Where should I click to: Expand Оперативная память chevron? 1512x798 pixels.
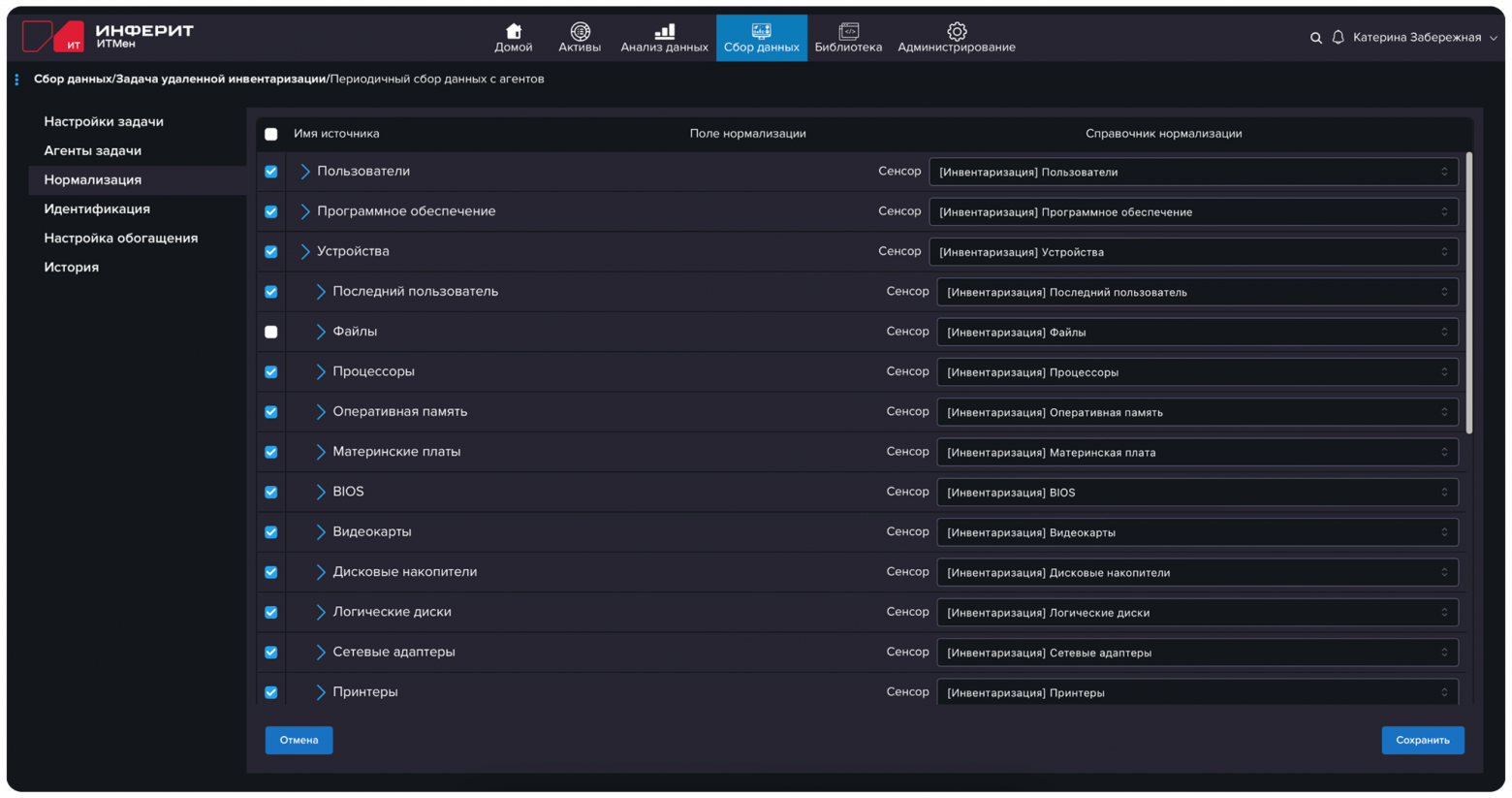320,412
